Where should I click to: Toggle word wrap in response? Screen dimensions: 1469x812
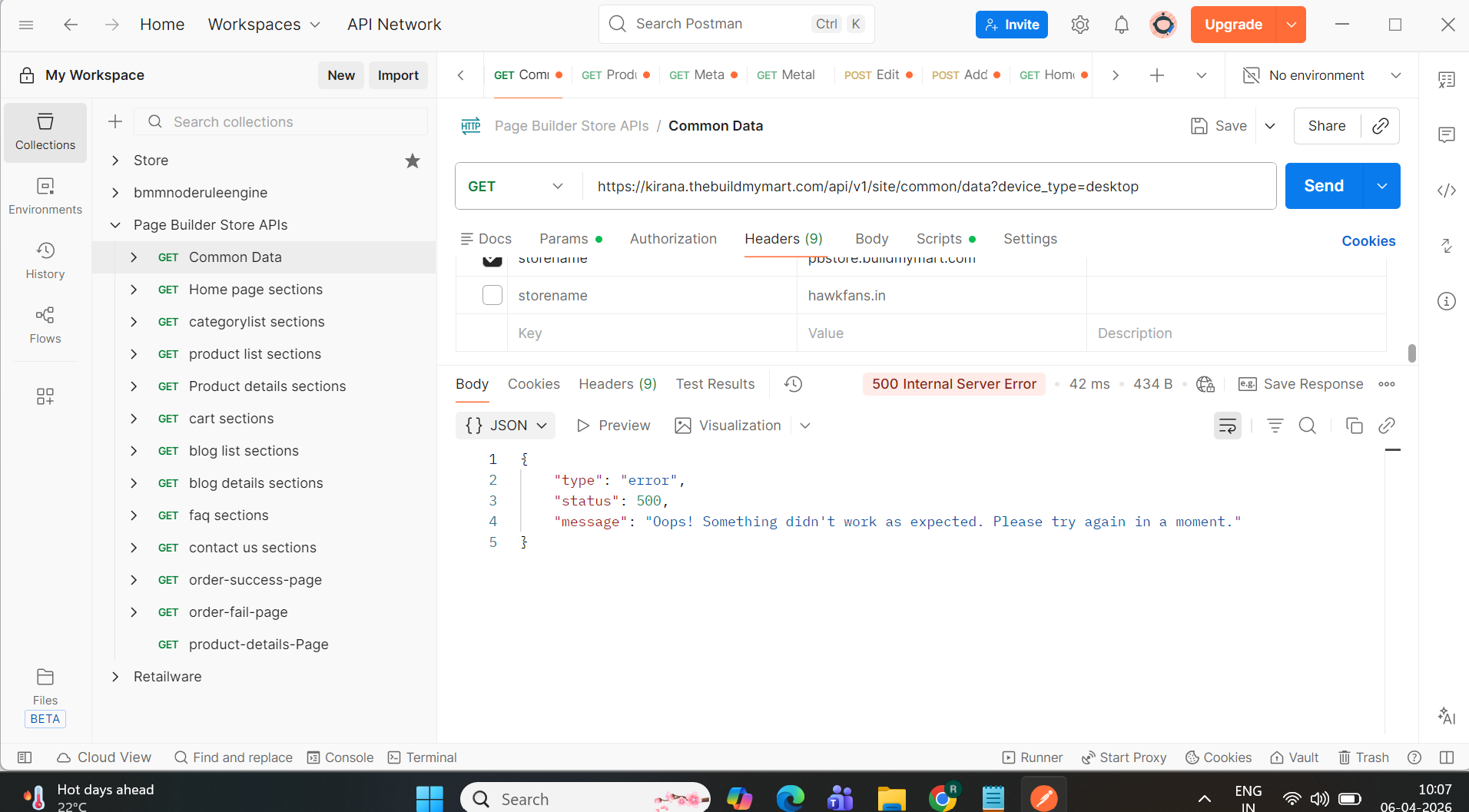click(1228, 426)
